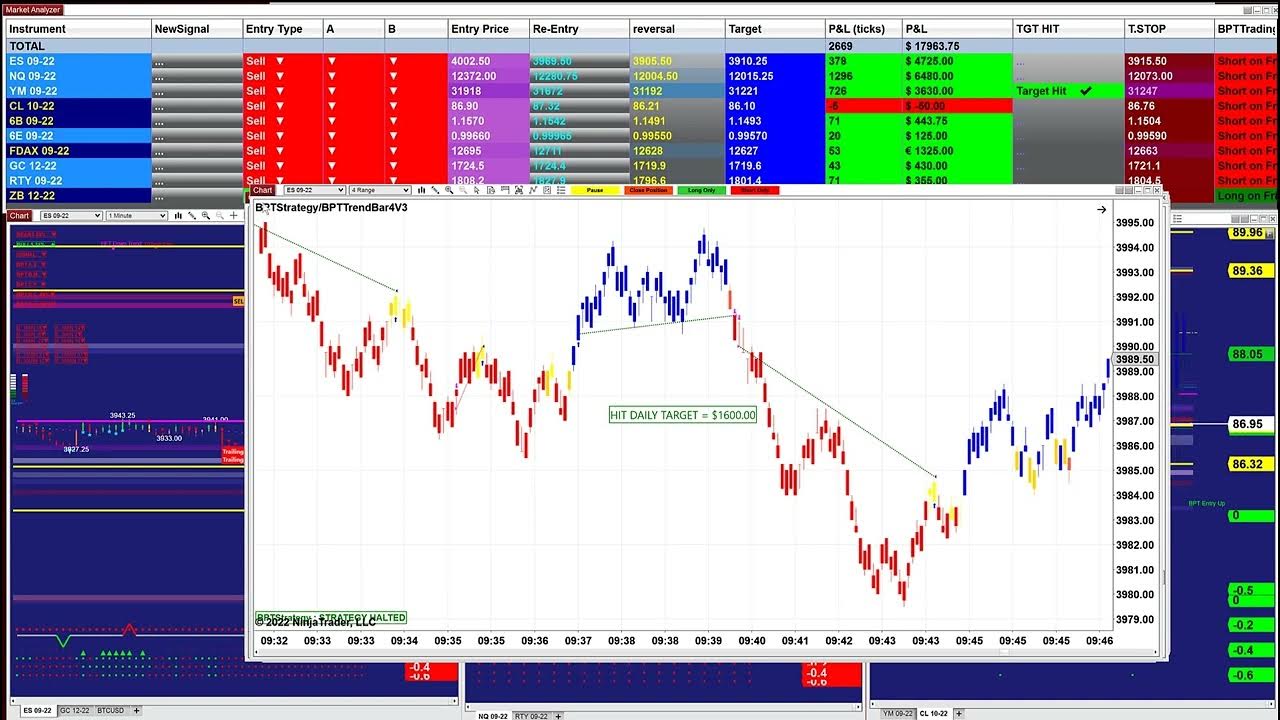This screenshot has height=720, width=1280.
Task: Click ES entry price cell 4002.50
Action: [488, 61]
